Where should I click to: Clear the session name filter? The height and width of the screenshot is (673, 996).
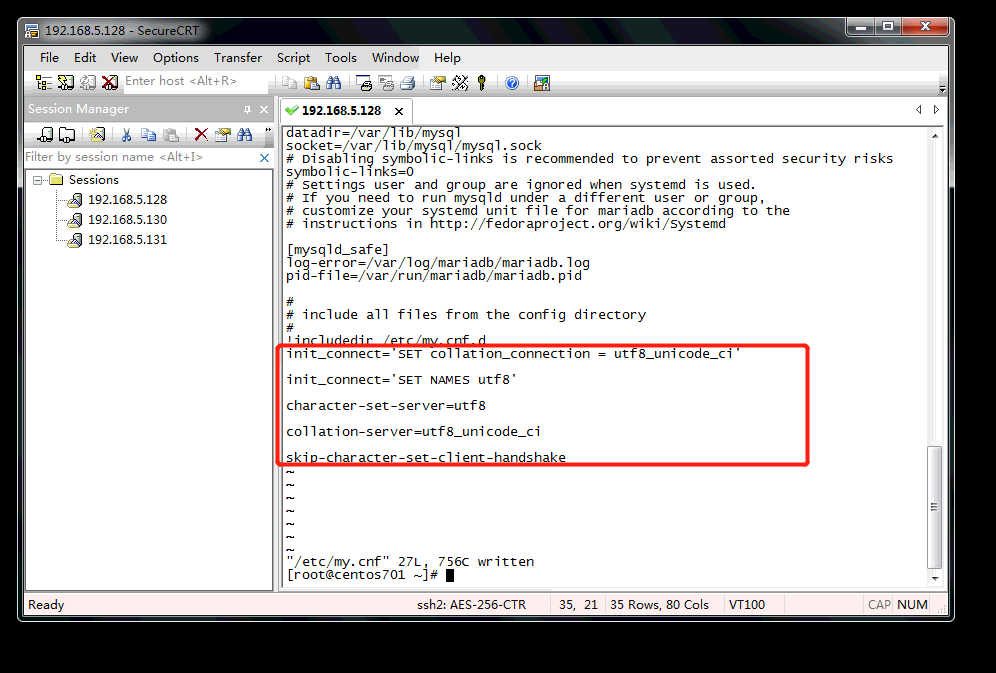[x=264, y=157]
